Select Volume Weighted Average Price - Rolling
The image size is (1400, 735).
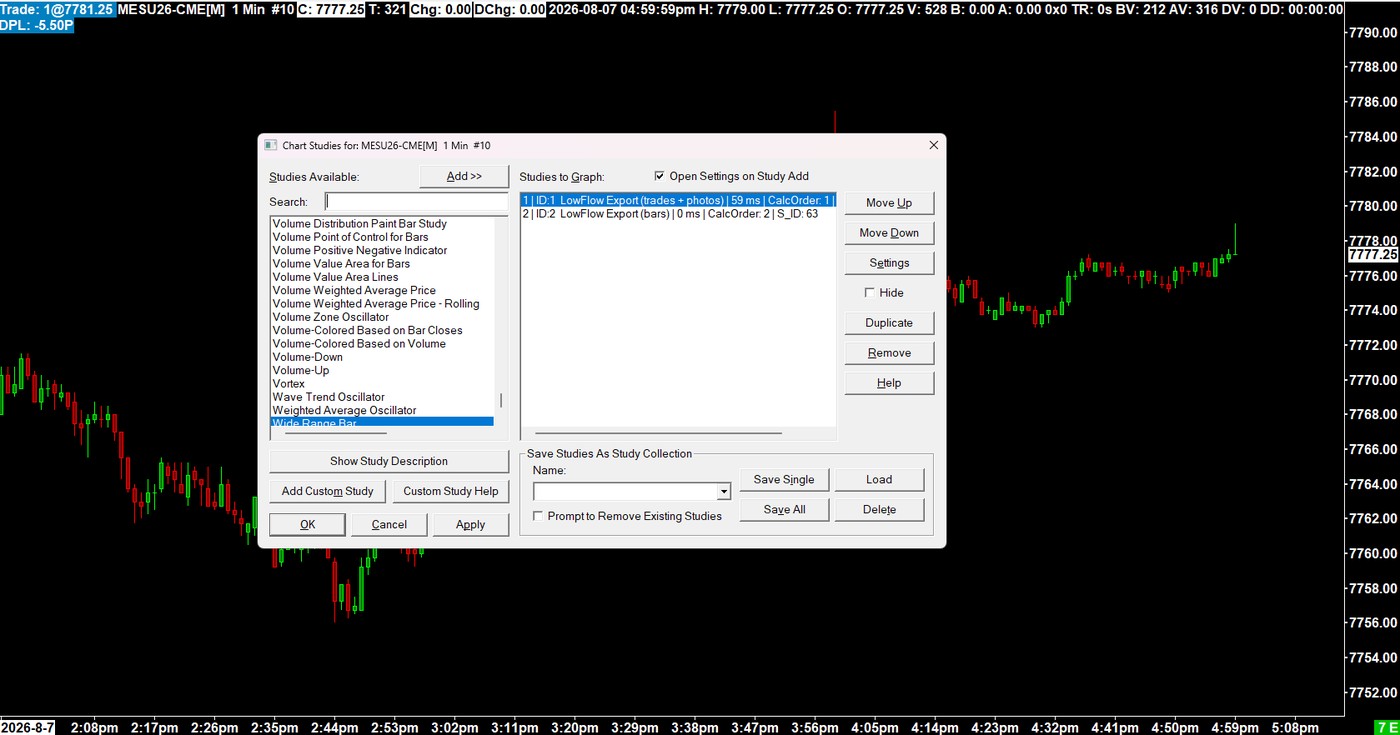382,304
